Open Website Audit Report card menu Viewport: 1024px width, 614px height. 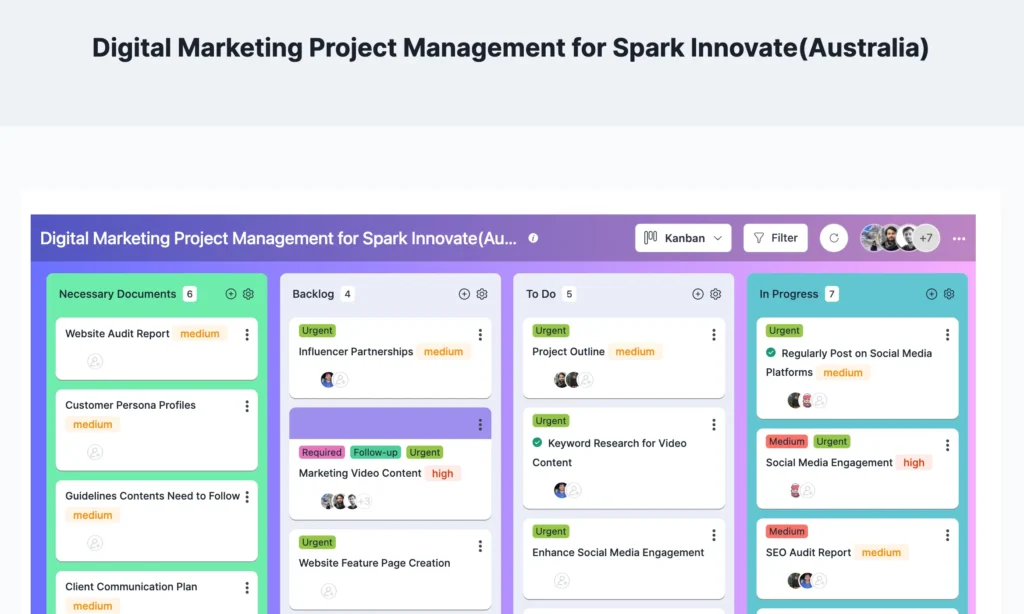tap(247, 334)
